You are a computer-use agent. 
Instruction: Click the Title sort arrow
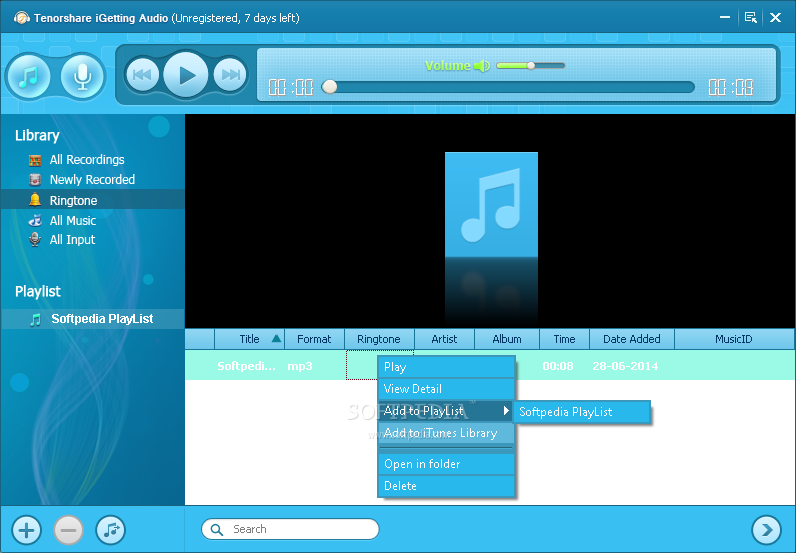click(x=276, y=339)
